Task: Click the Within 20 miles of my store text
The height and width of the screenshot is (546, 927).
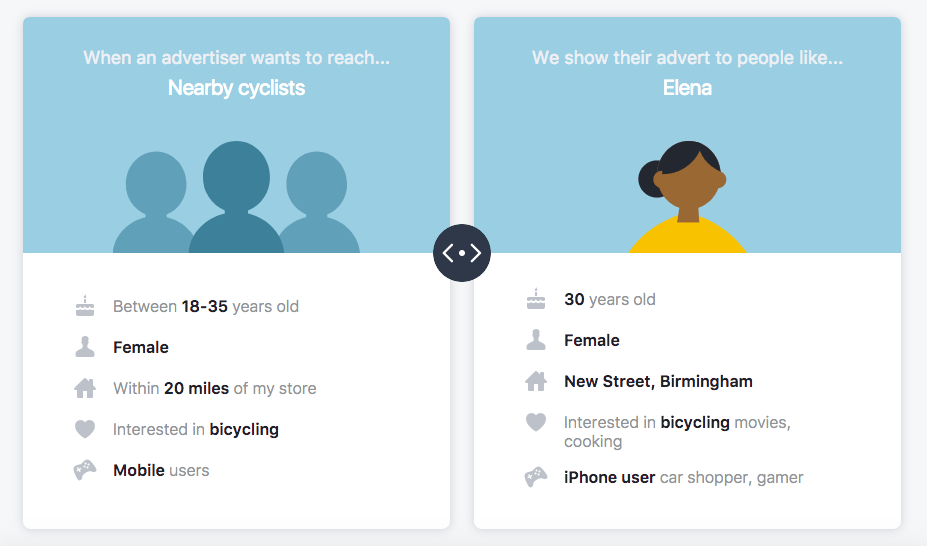Action: [215, 388]
